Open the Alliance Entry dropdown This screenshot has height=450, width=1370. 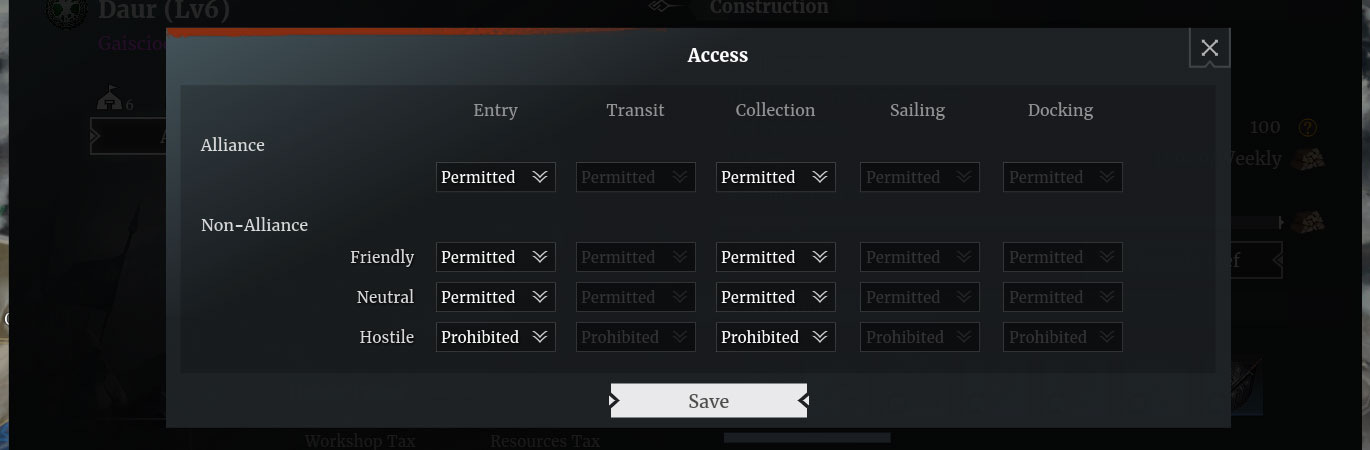click(496, 177)
